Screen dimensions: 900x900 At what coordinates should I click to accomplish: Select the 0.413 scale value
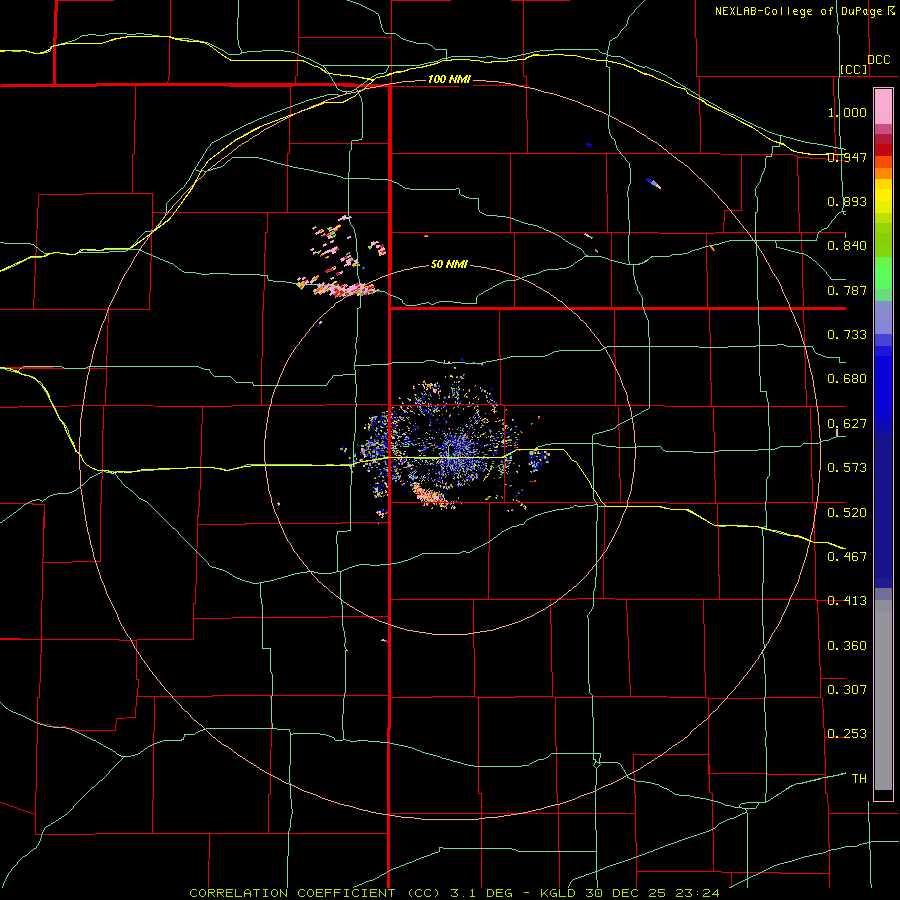pos(847,601)
